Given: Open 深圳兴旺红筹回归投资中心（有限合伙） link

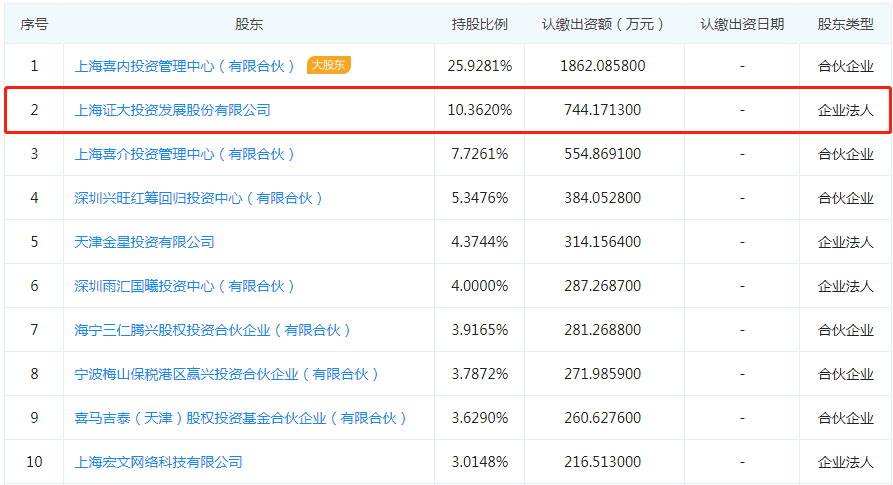Looking at the screenshot, I should pyautogui.click(x=198, y=198).
